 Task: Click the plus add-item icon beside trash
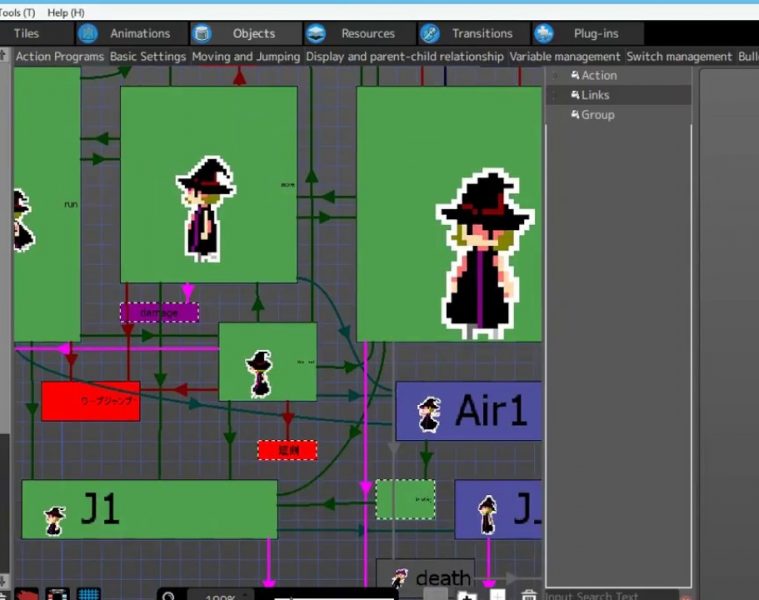(497, 595)
